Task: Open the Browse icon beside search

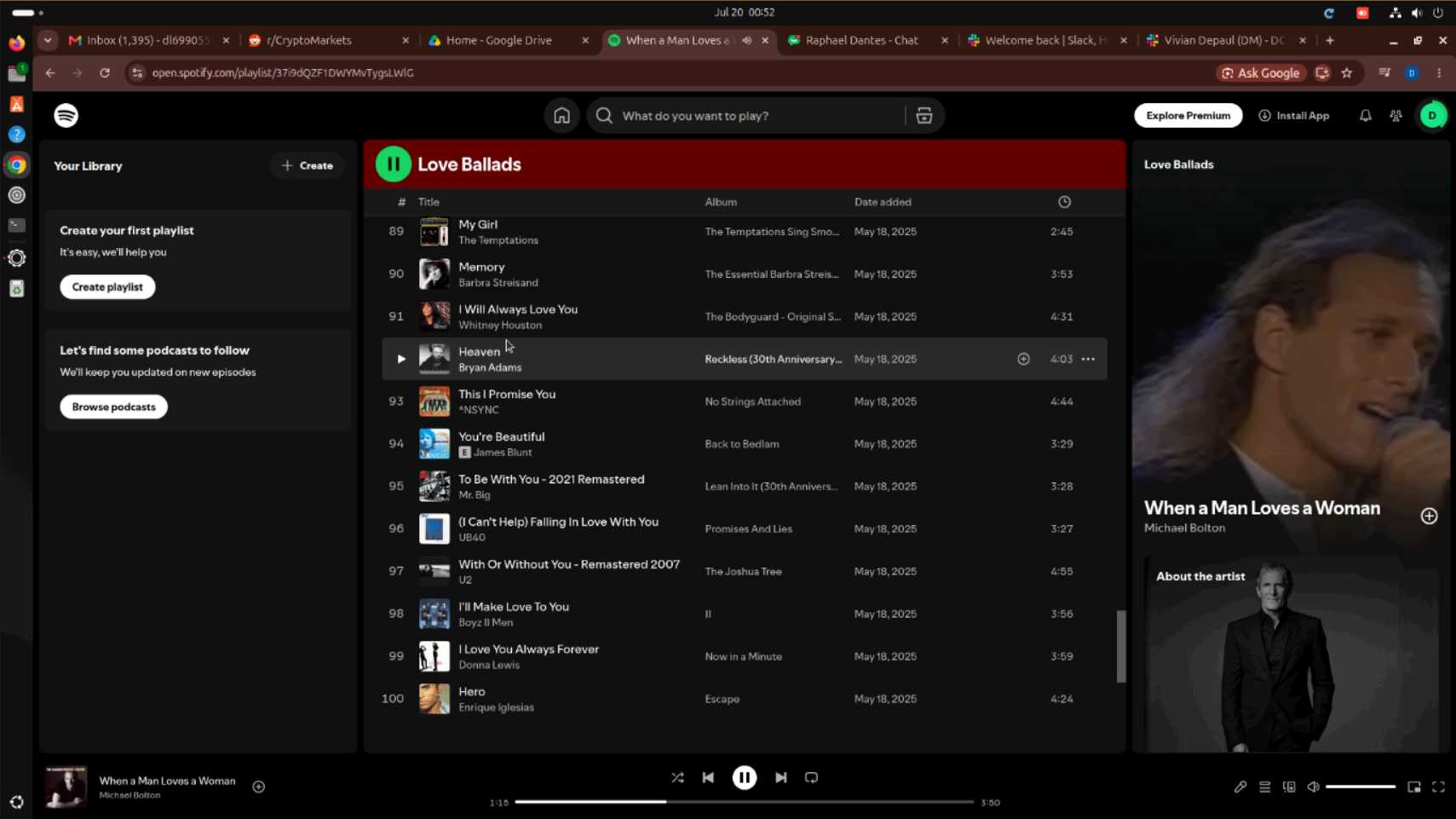Action: (924, 116)
